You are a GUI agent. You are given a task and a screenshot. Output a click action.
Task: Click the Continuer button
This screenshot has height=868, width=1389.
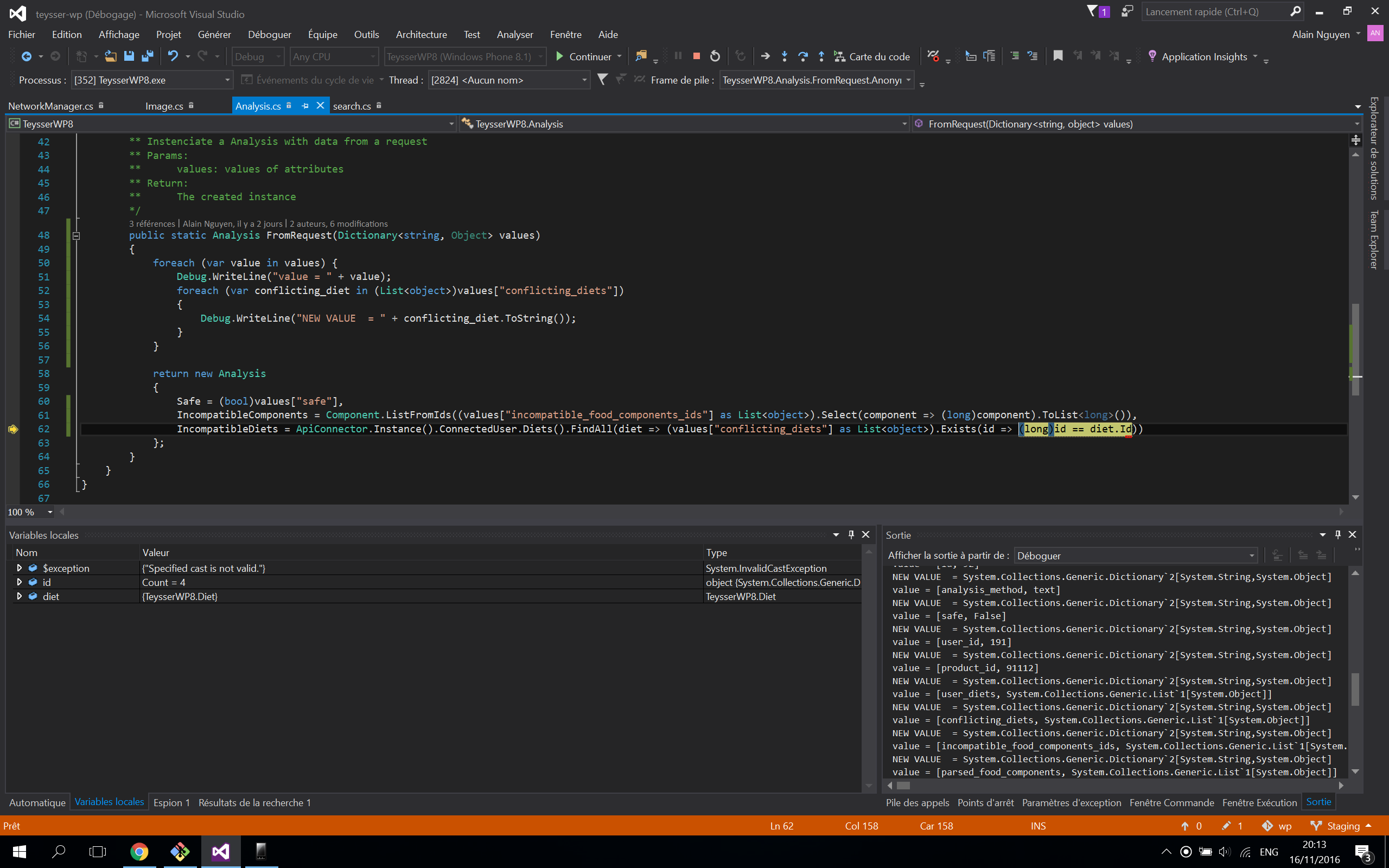(x=584, y=56)
